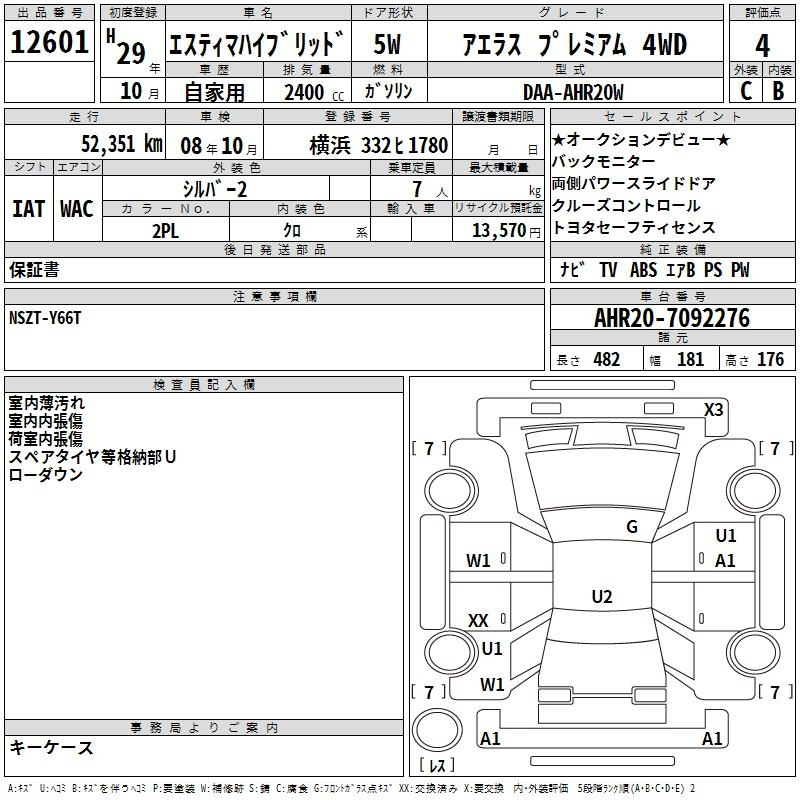This screenshot has width=800, height=800.
Task: Click the X3 mark on car diagram
Action: click(713, 409)
